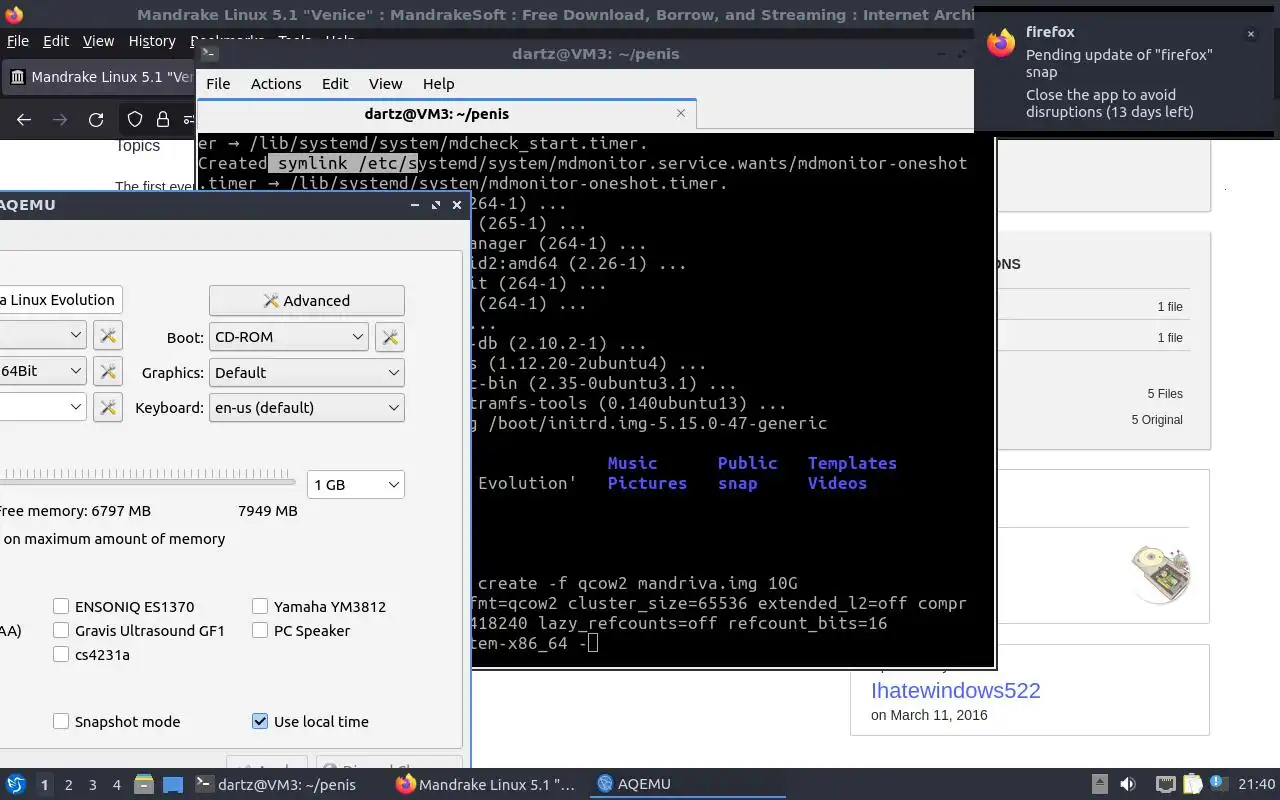
Task: Click the Firefox logo in title bar
Action: [x=13, y=15]
